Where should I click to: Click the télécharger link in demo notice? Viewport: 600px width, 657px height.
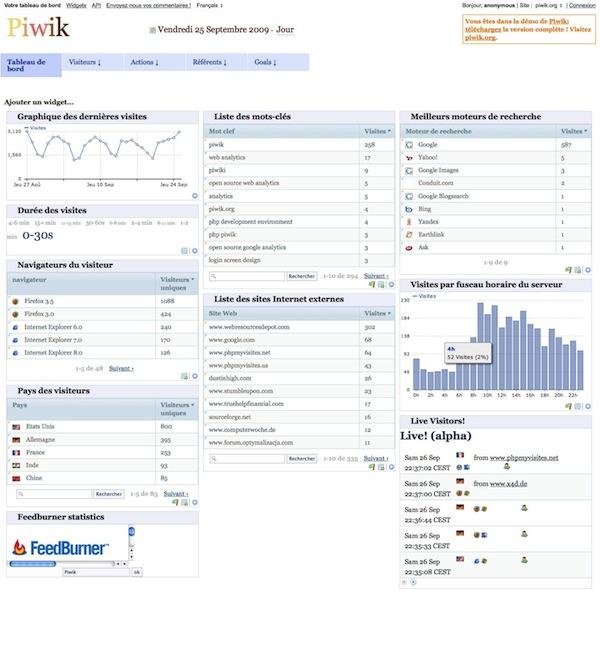coord(483,29)
